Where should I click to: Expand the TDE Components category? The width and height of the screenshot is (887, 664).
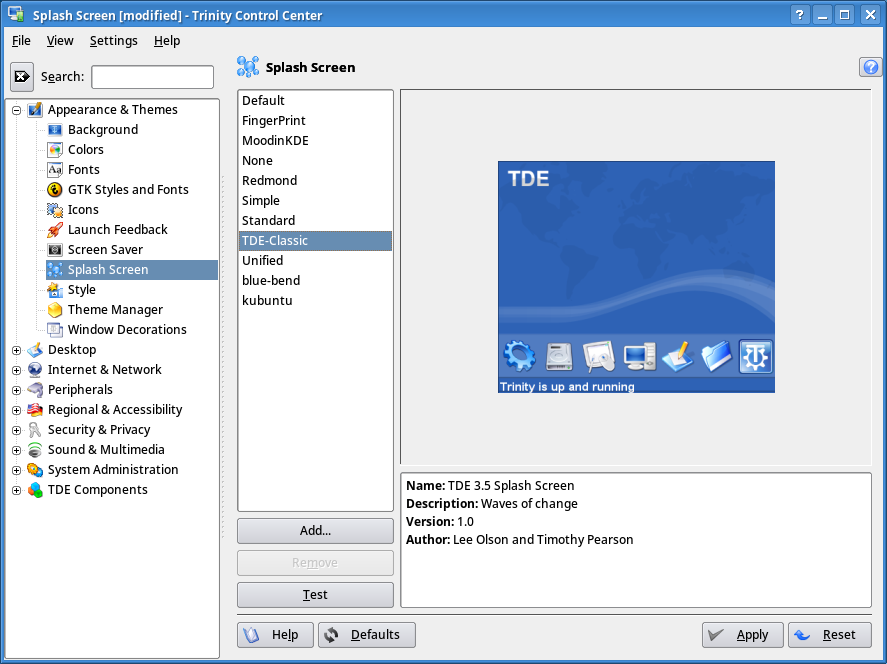click(16, 490)
